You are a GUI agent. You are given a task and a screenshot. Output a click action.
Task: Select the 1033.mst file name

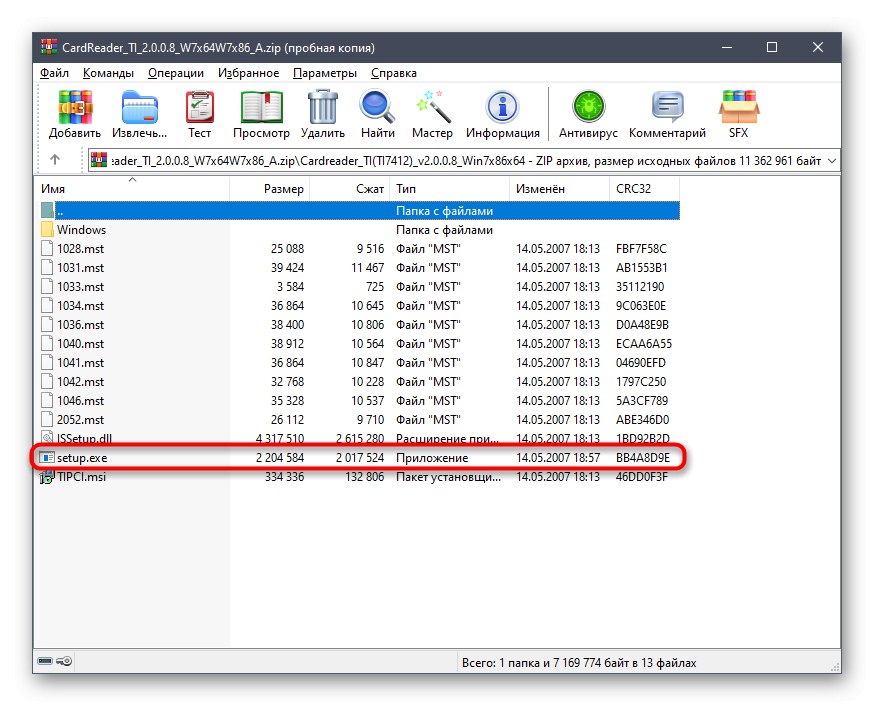(80, 286)
